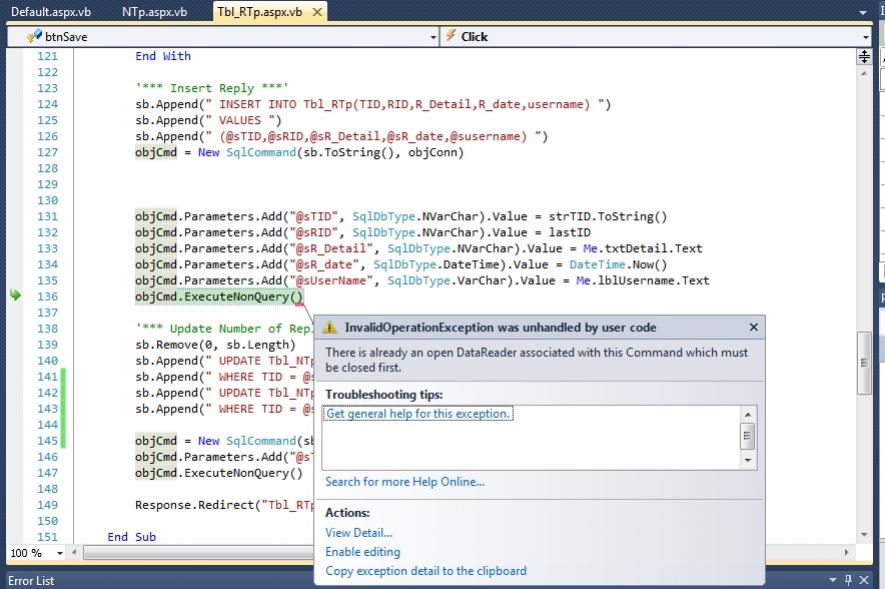Screen dimensions: 885x589
Task: Open the Error List window position menu
Action: [x=831, y=580]
